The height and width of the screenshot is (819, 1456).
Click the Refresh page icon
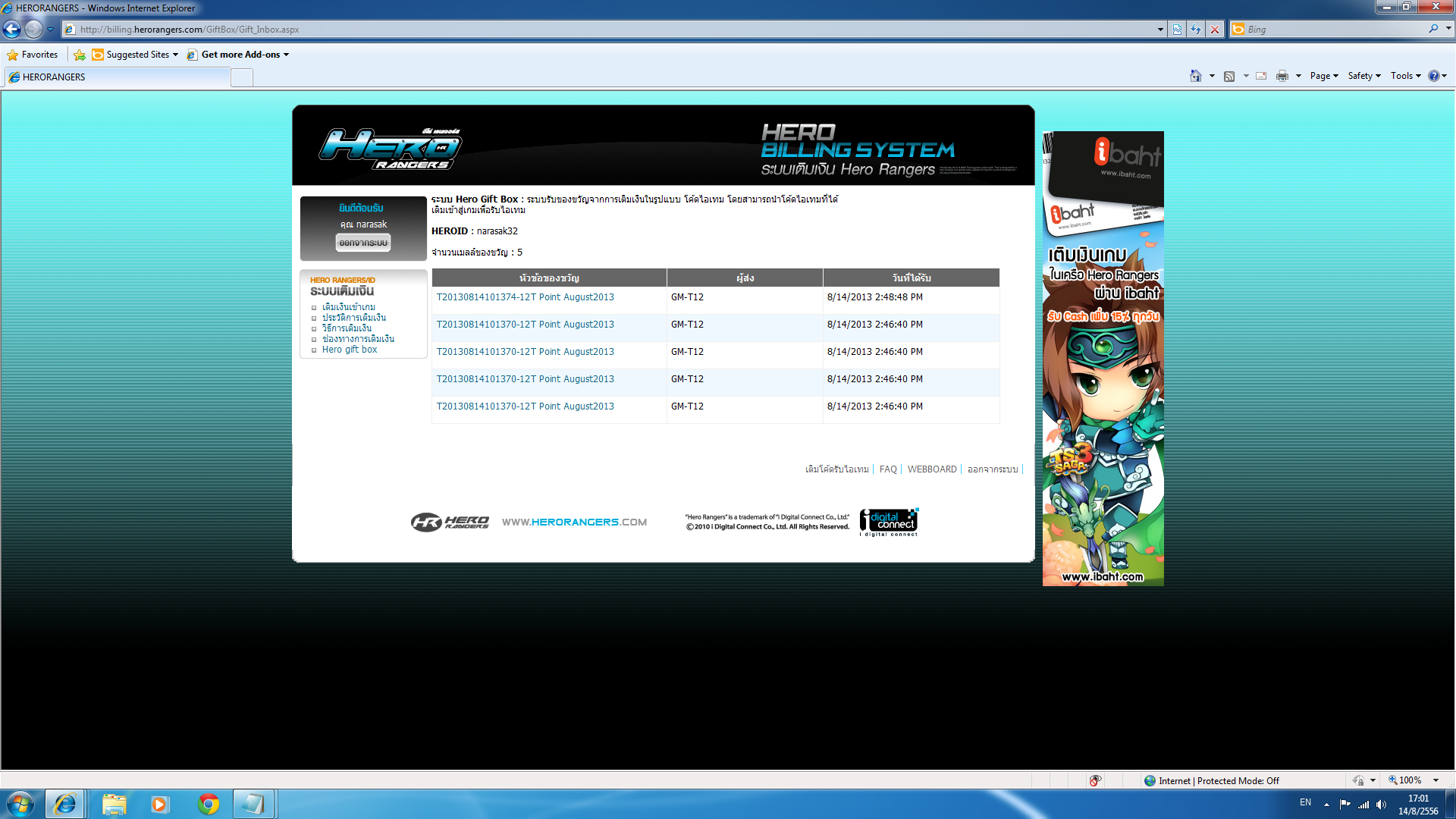(x=1196, y=30)
